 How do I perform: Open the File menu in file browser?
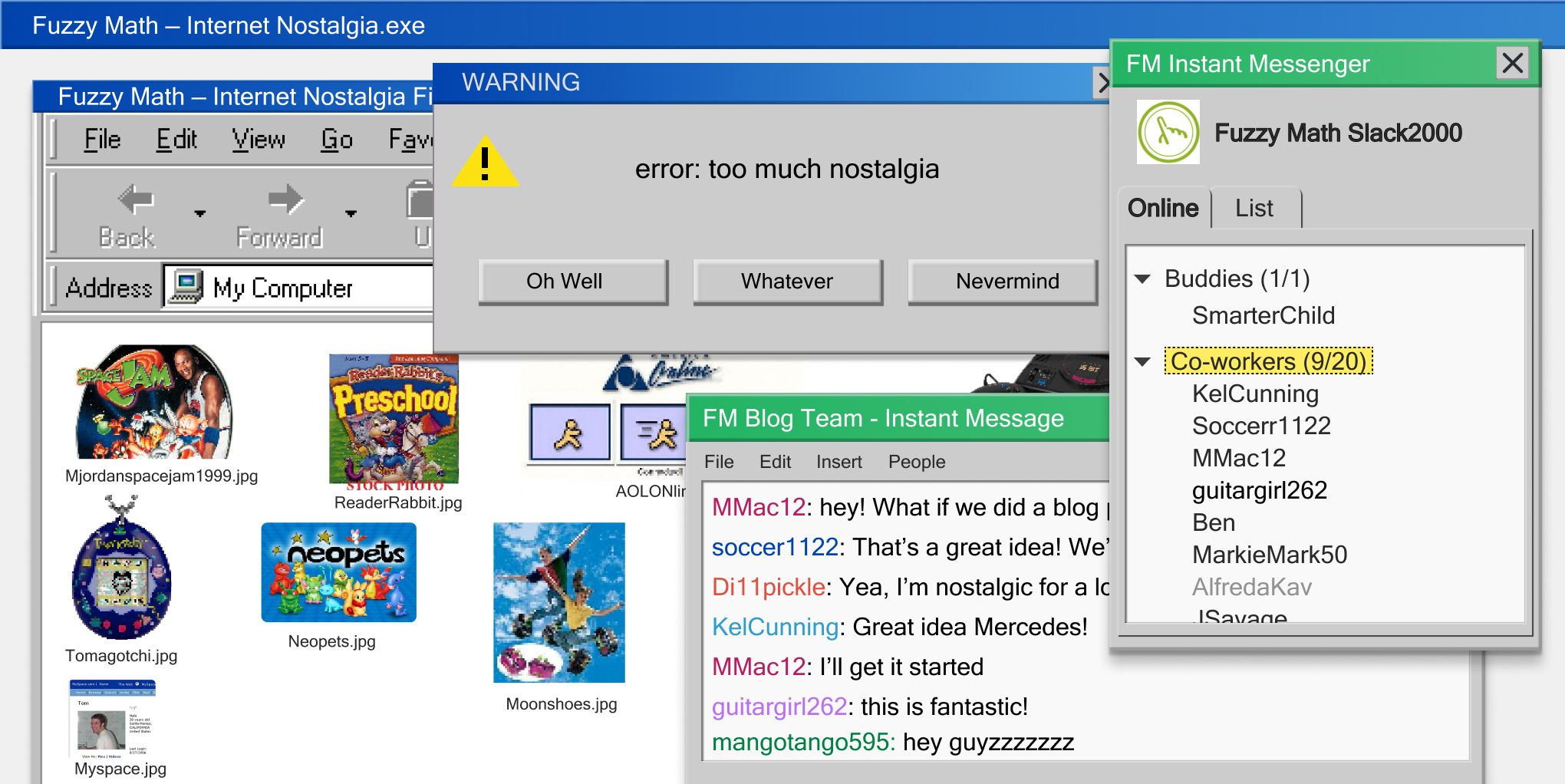[102, 139]
